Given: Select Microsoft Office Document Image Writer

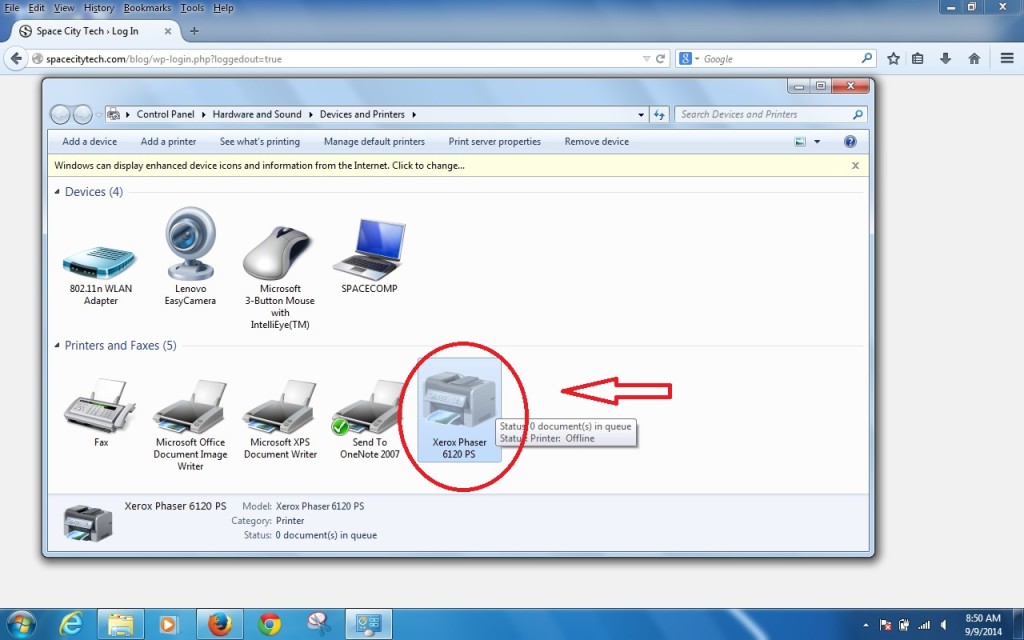Looking at the screenshot, I should (190, 424).
